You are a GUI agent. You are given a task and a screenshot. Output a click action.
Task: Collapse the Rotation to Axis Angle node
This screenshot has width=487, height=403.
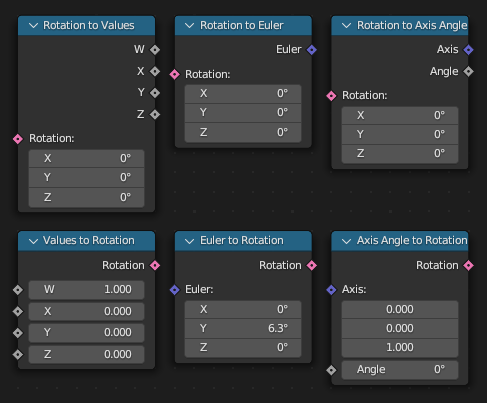[x=346, y=26]
